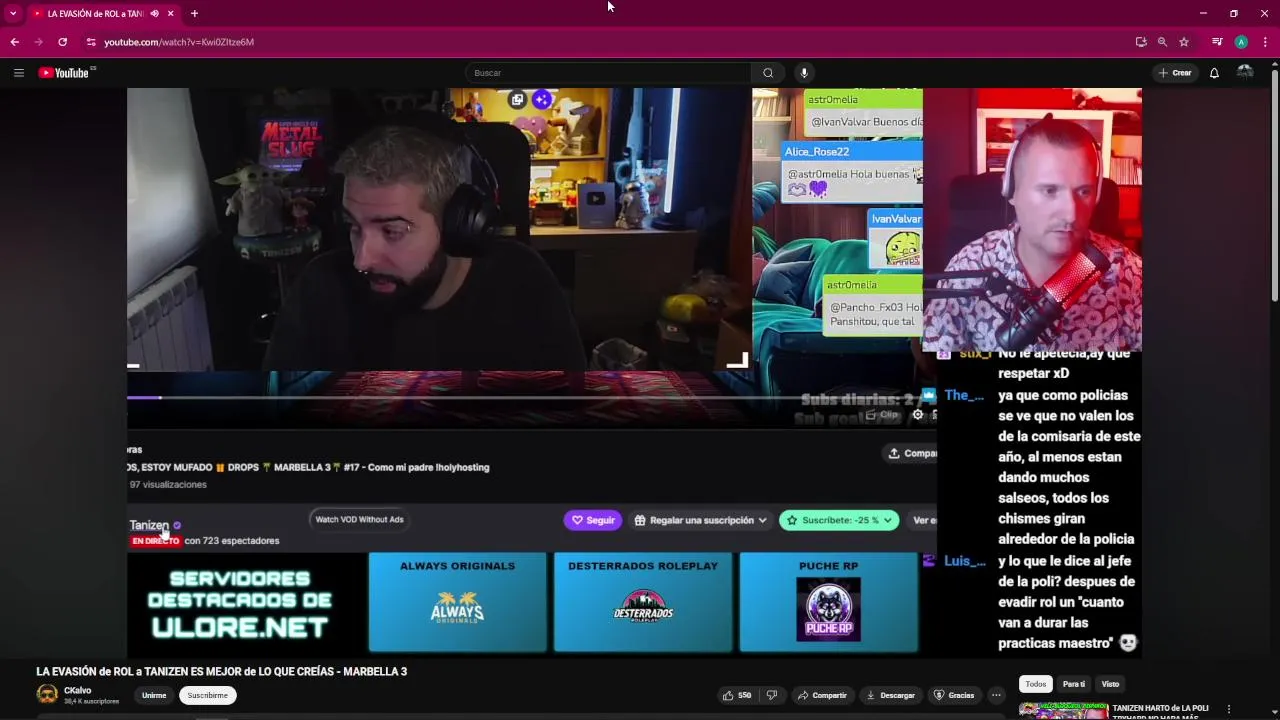Bookmark this page with the star icon
This screenshot has height=720, width=1280.
point(1184,42)
